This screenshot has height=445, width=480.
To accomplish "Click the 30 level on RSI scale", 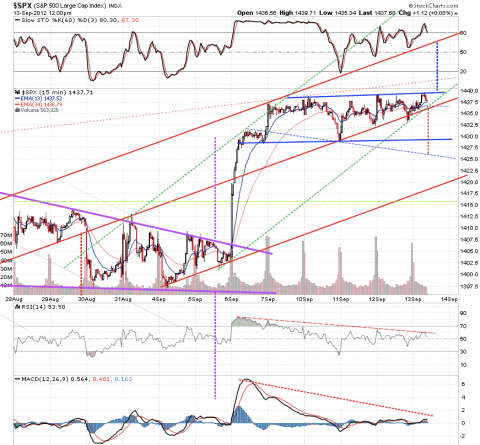I will pyautogui.click(x=463, y=352).
